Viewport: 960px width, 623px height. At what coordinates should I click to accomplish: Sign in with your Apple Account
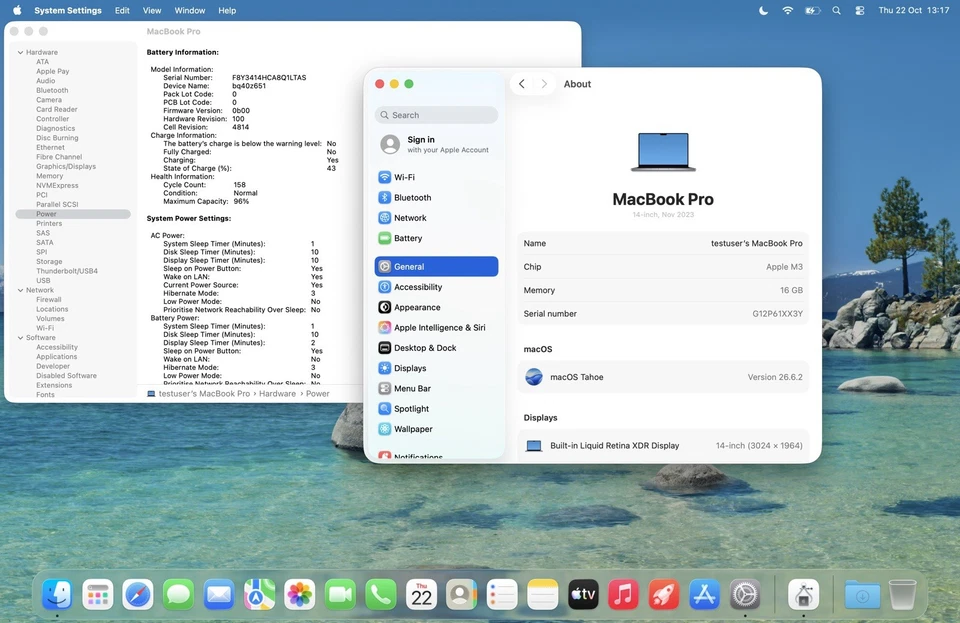click(436, 144)
